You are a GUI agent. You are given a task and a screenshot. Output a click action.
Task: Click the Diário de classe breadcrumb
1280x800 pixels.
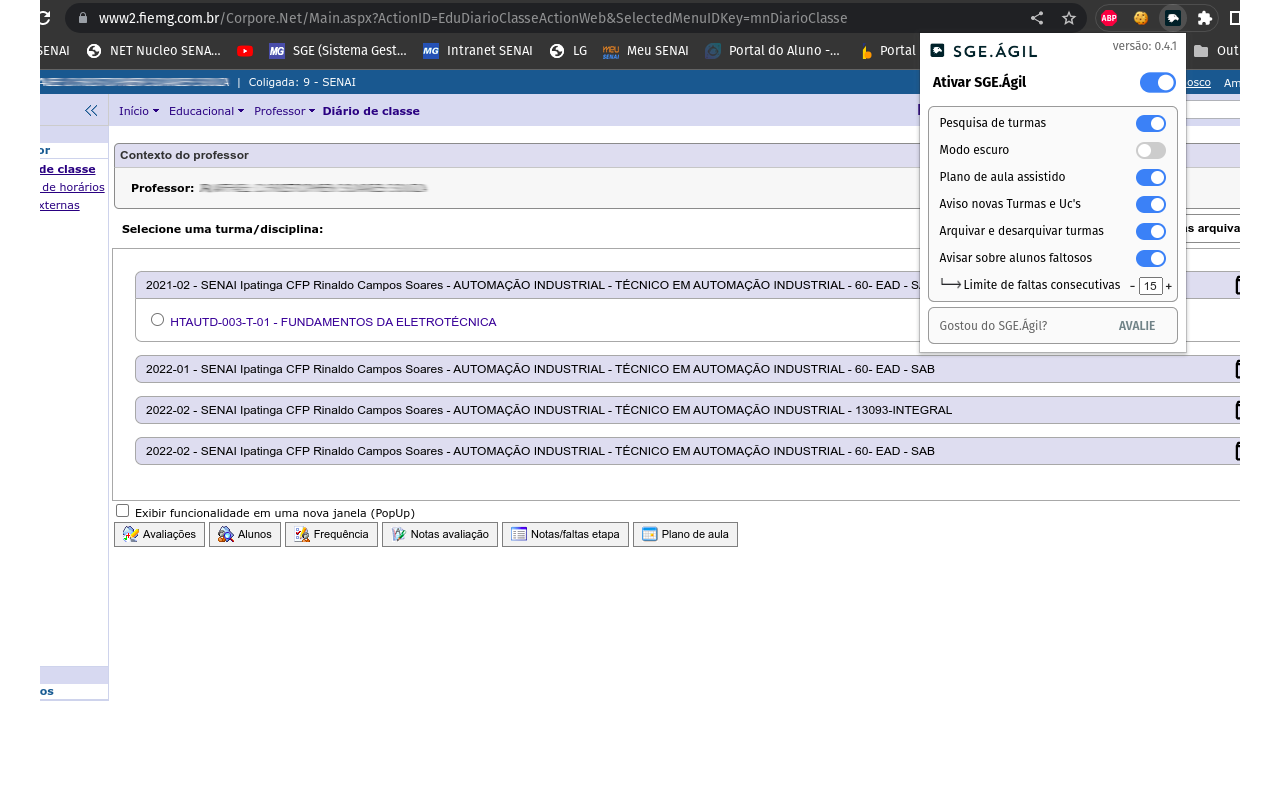tap(371, 111)
